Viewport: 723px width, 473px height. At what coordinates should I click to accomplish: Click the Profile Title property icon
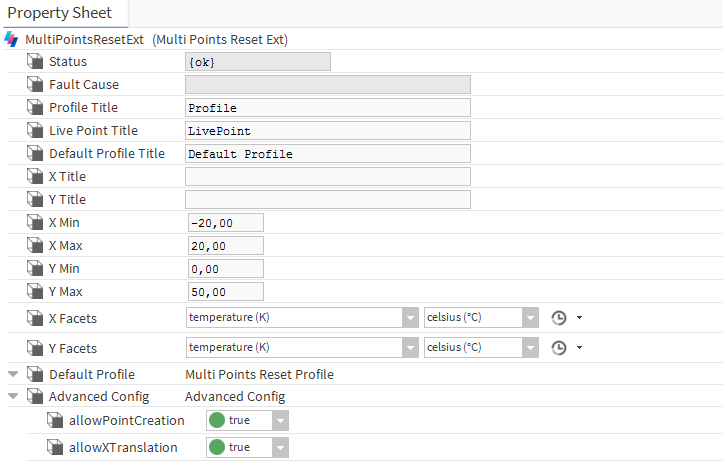coord(35,108)
